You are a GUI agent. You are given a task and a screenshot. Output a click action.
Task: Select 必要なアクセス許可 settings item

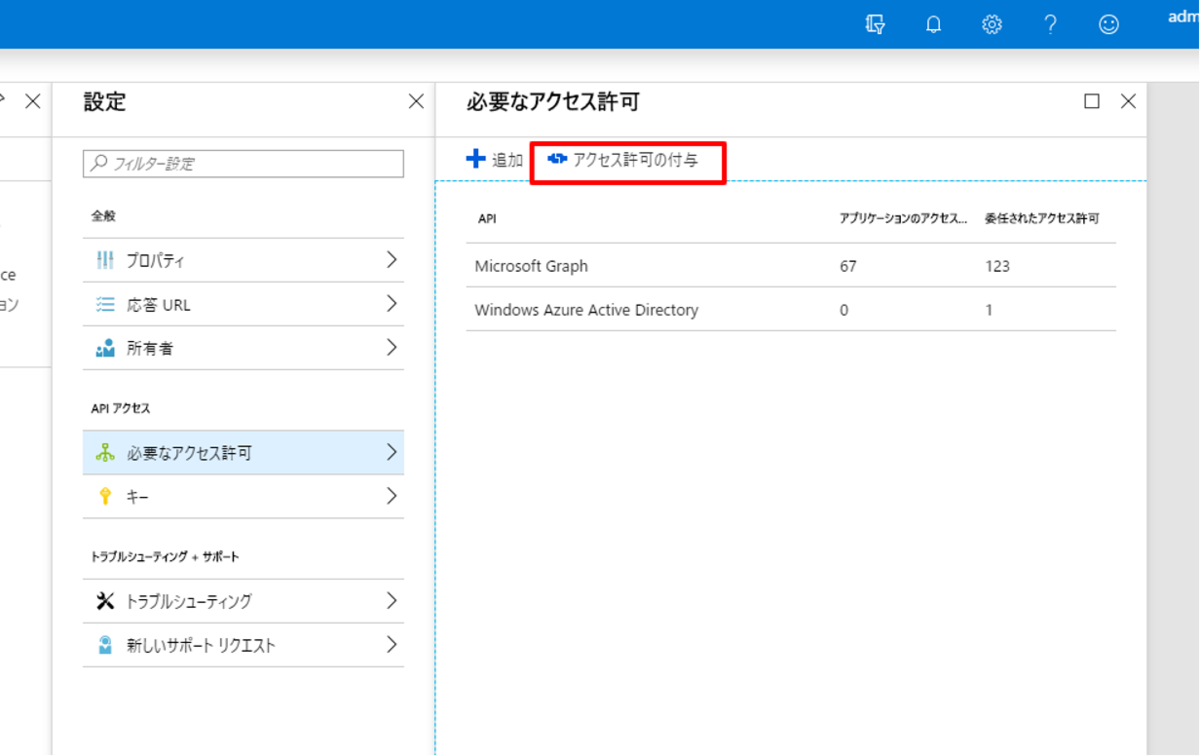click(x=243, y=453)
